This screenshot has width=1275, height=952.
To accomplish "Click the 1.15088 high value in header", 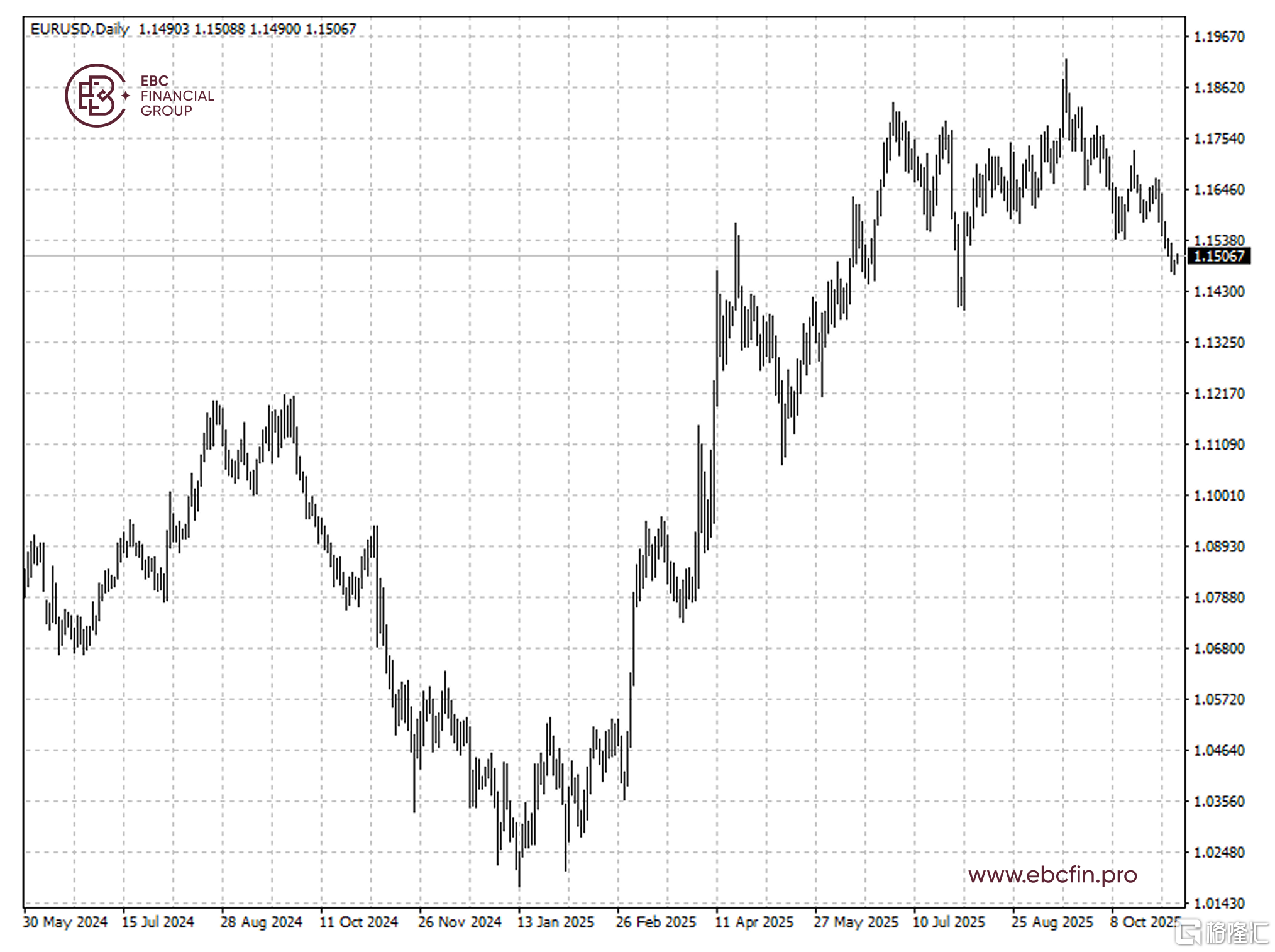I will pyautogui.click(x=219, y=29).
